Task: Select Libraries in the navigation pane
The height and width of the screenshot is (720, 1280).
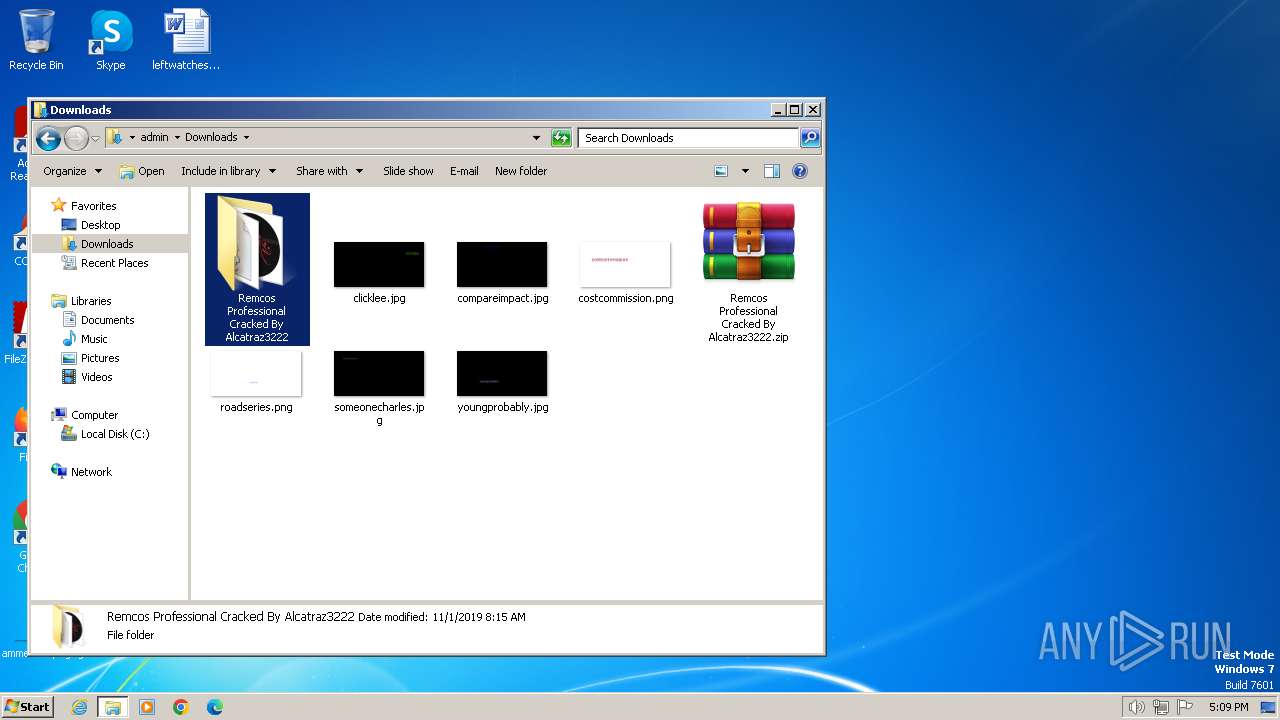Action: [90, 301]
